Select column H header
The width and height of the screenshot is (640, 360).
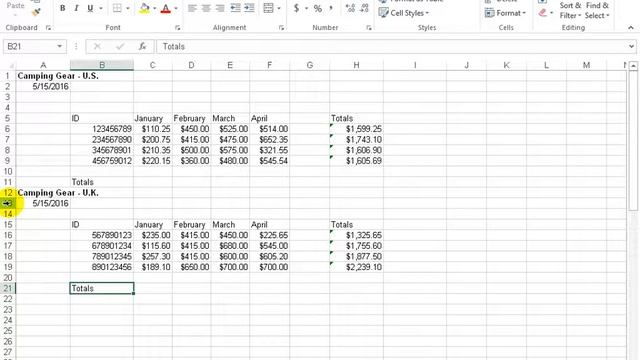[356, 65]
